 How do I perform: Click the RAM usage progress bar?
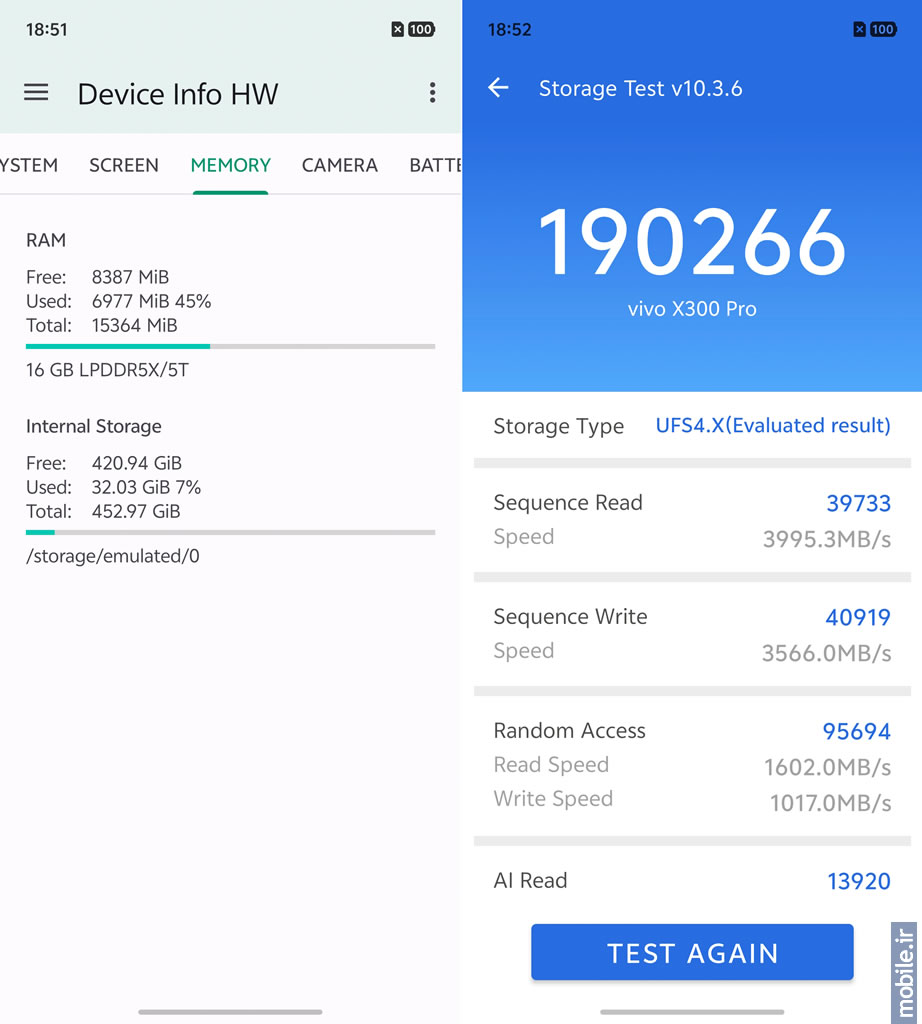[x=230, y=347]
